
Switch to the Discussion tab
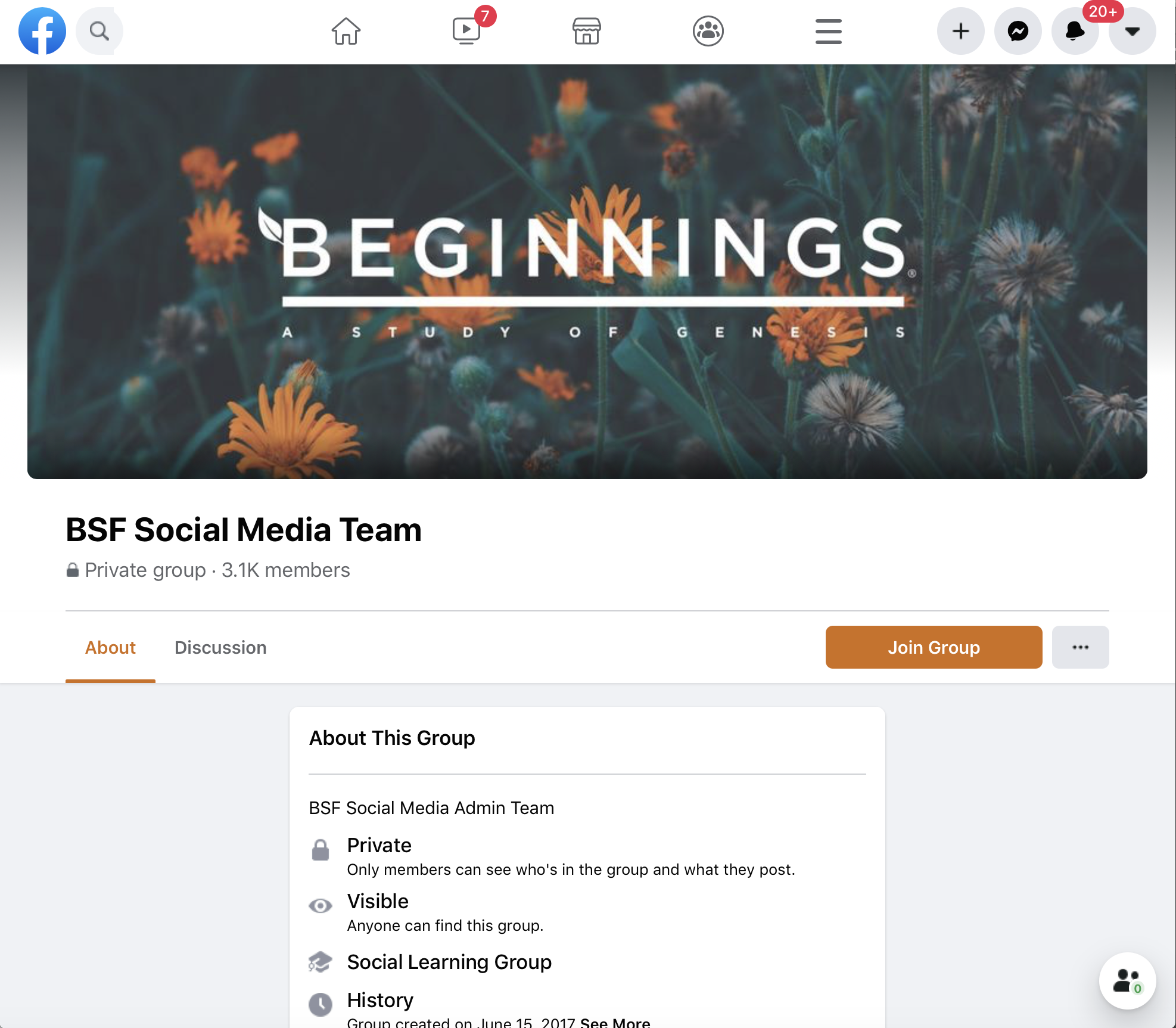(220, 648)
